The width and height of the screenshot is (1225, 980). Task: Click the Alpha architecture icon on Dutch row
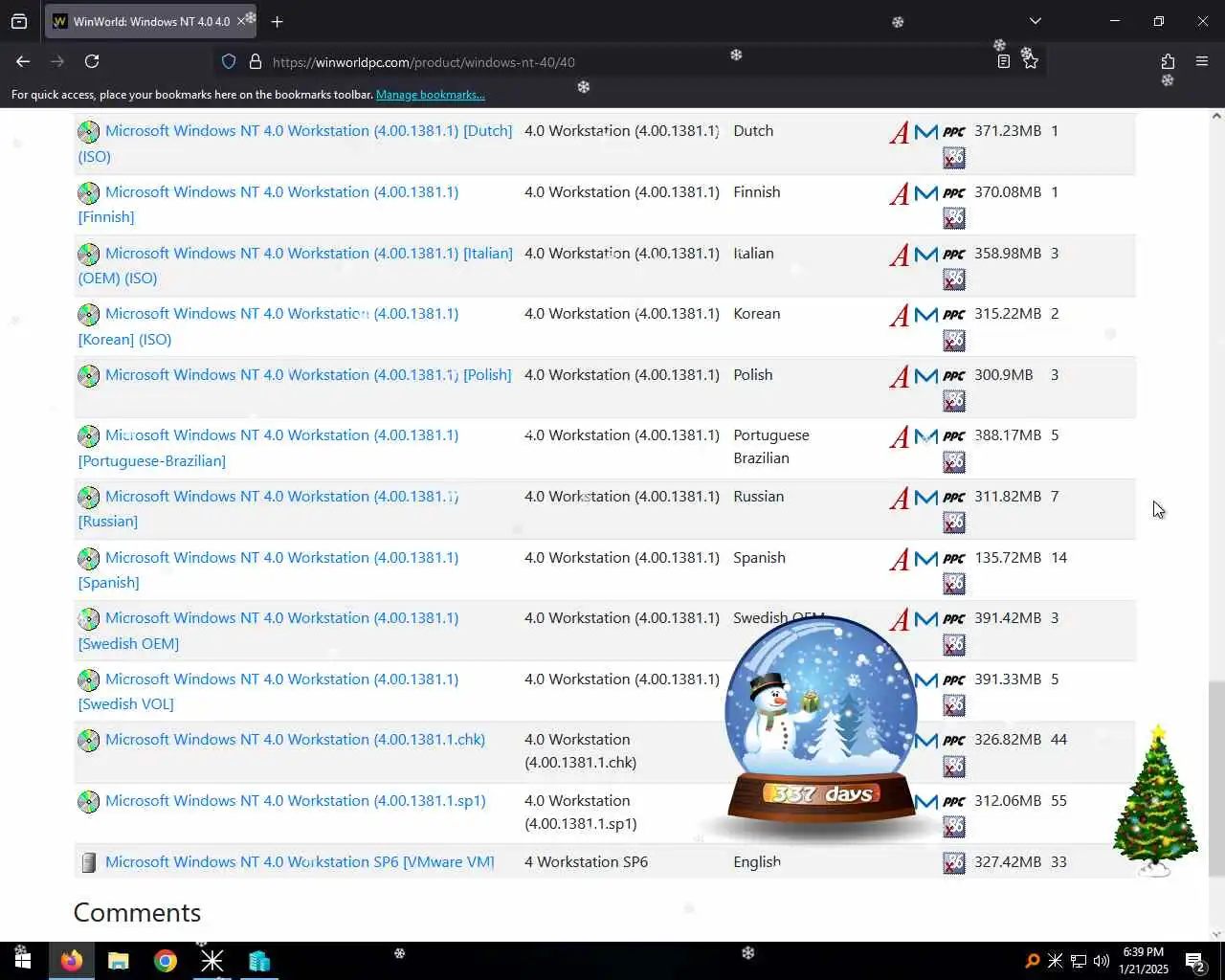900,132
